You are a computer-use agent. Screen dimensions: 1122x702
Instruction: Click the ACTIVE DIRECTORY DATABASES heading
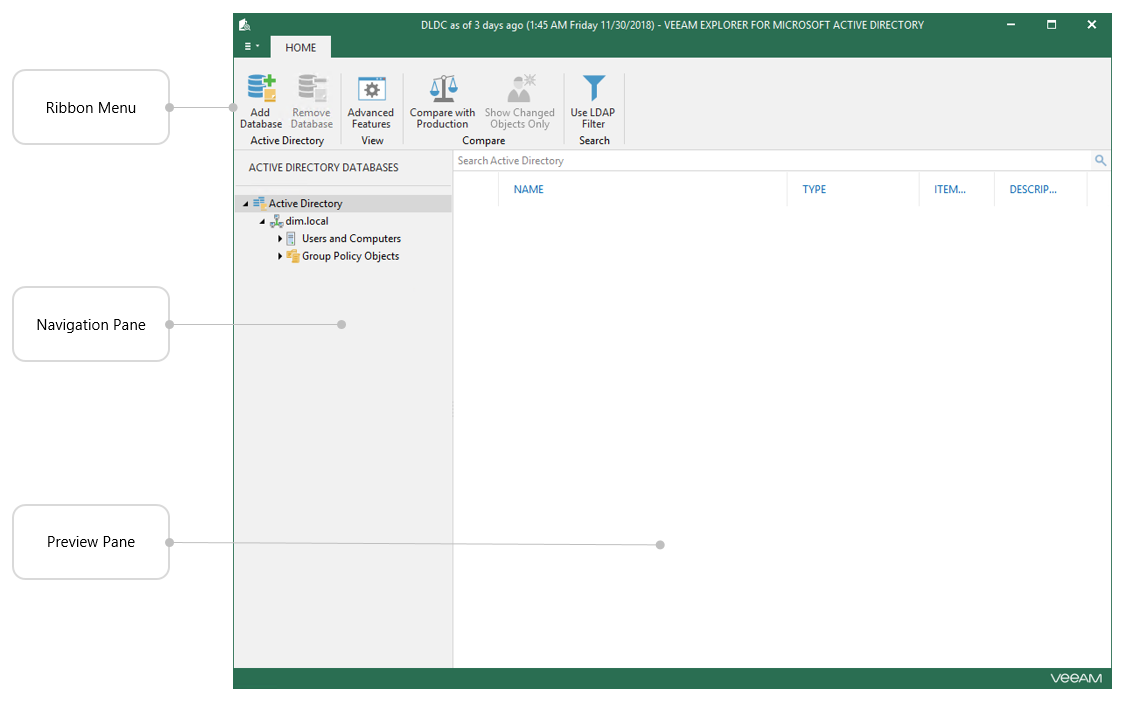323,167
